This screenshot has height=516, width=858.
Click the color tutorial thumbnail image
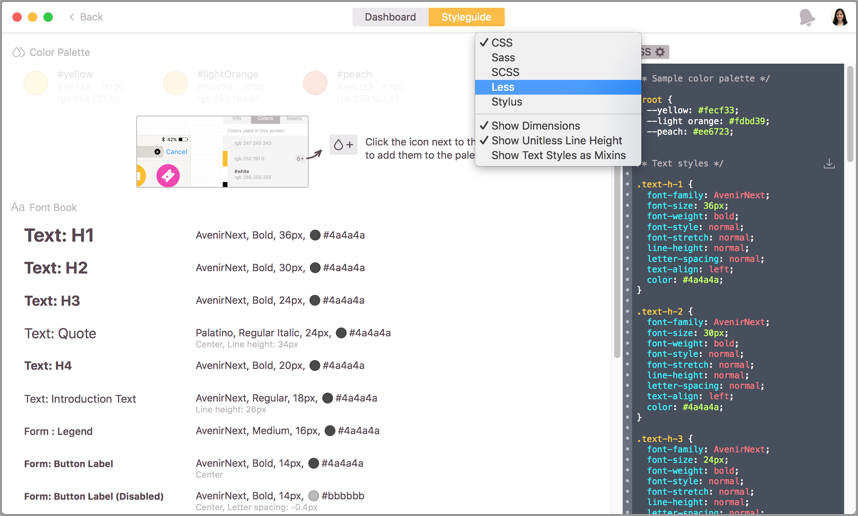pyautogui.click(x=222, y=151)
